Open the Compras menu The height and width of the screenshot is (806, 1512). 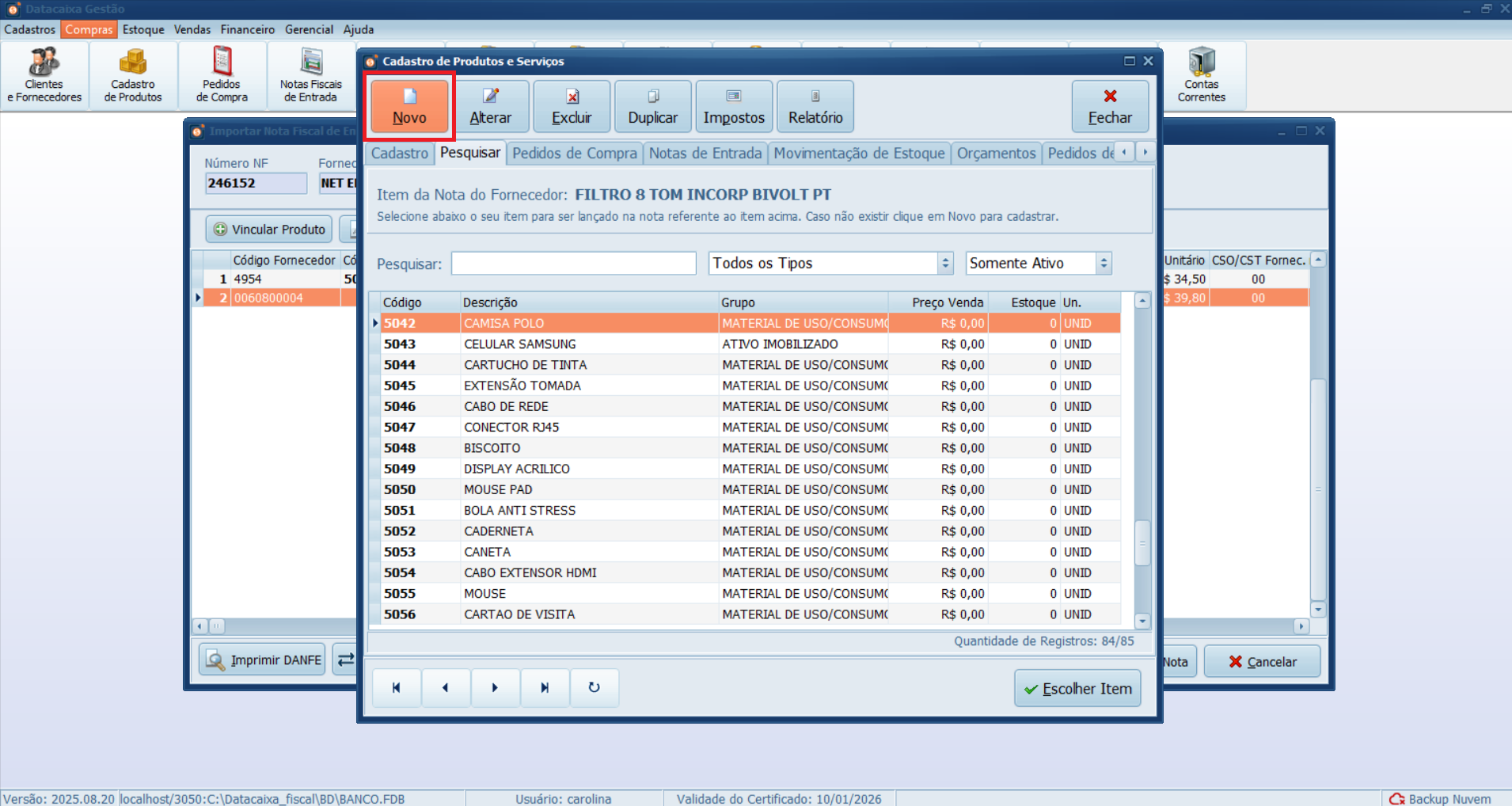pos(89,29)
